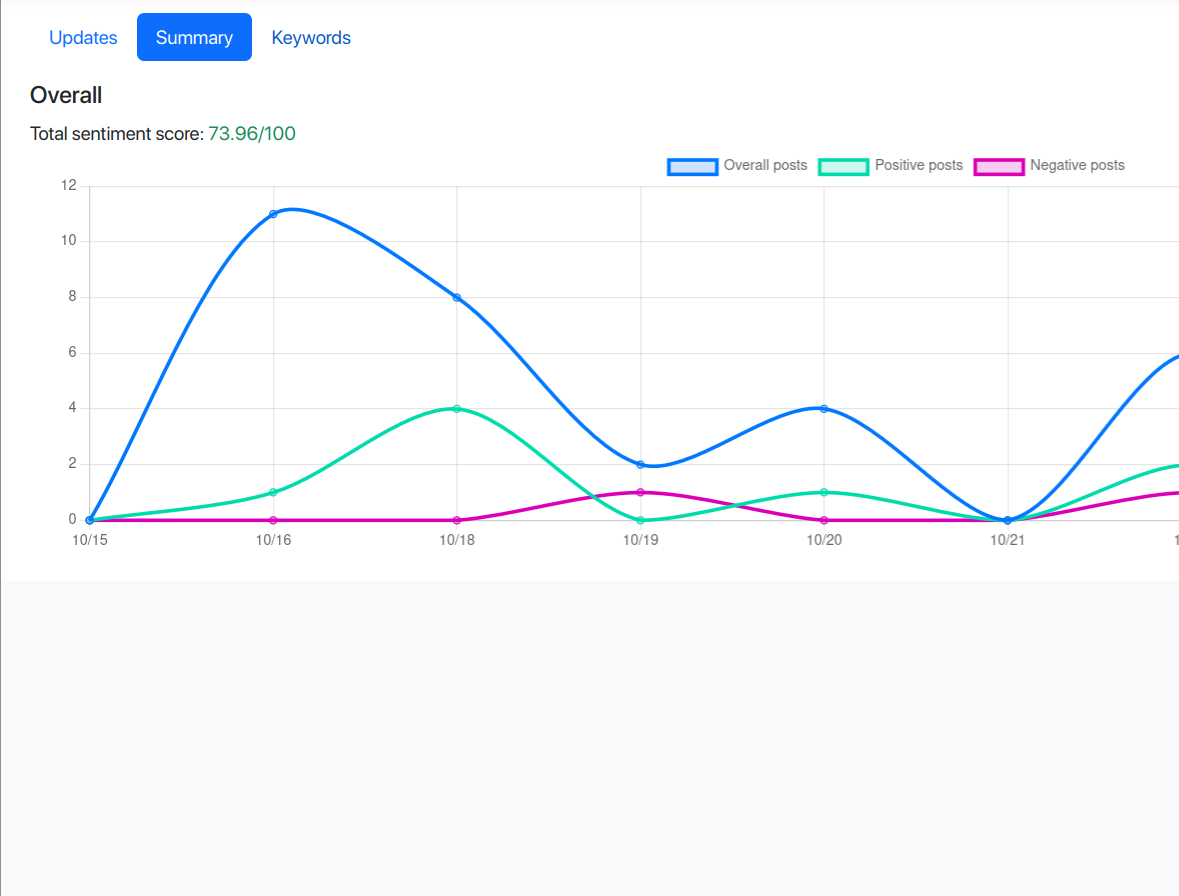This screenshot has height=896, width=1179.
Task: Select the Overall posts point at 10/20
Action: [x=823, y=408]
